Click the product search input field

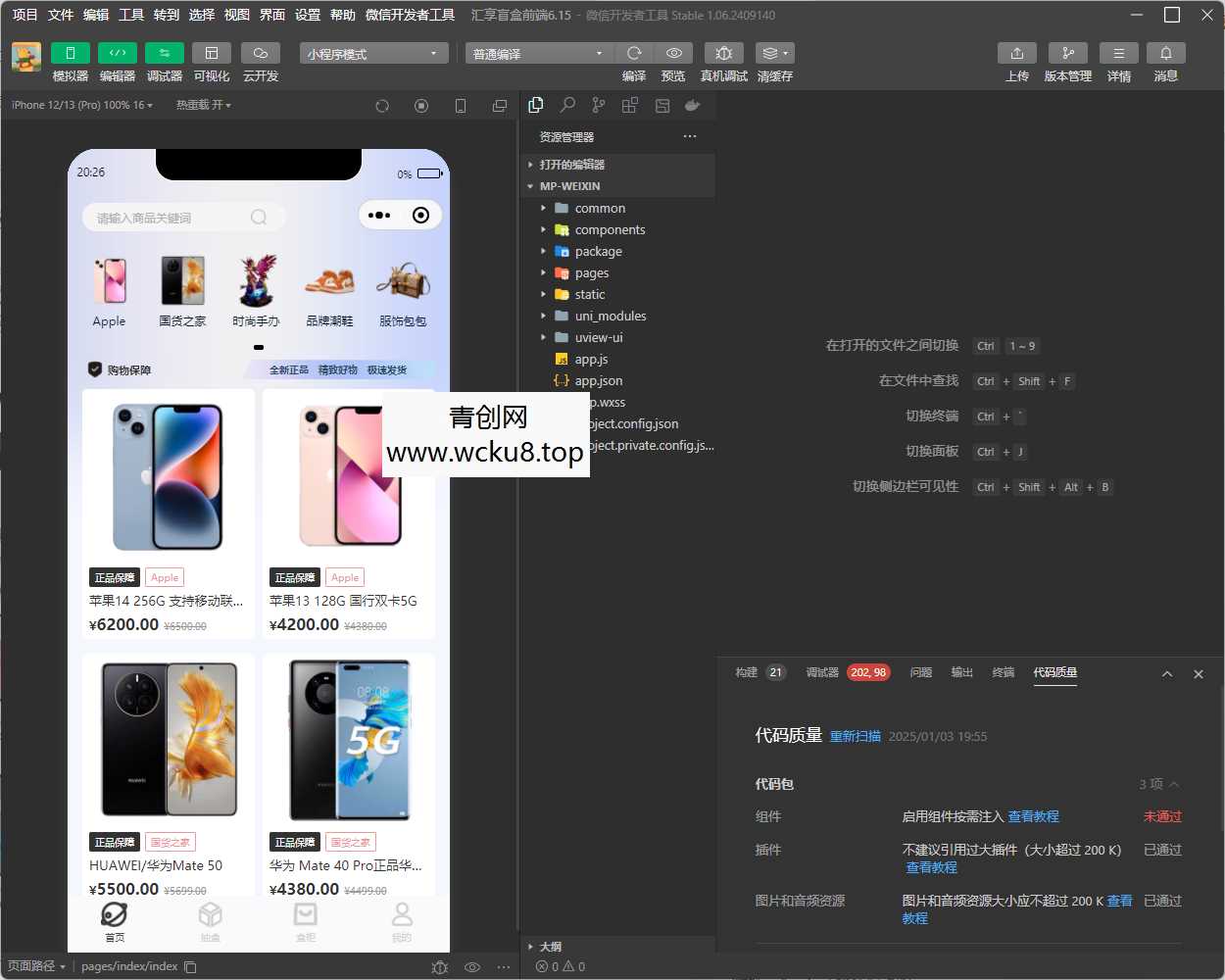click(x=171, y=218)
